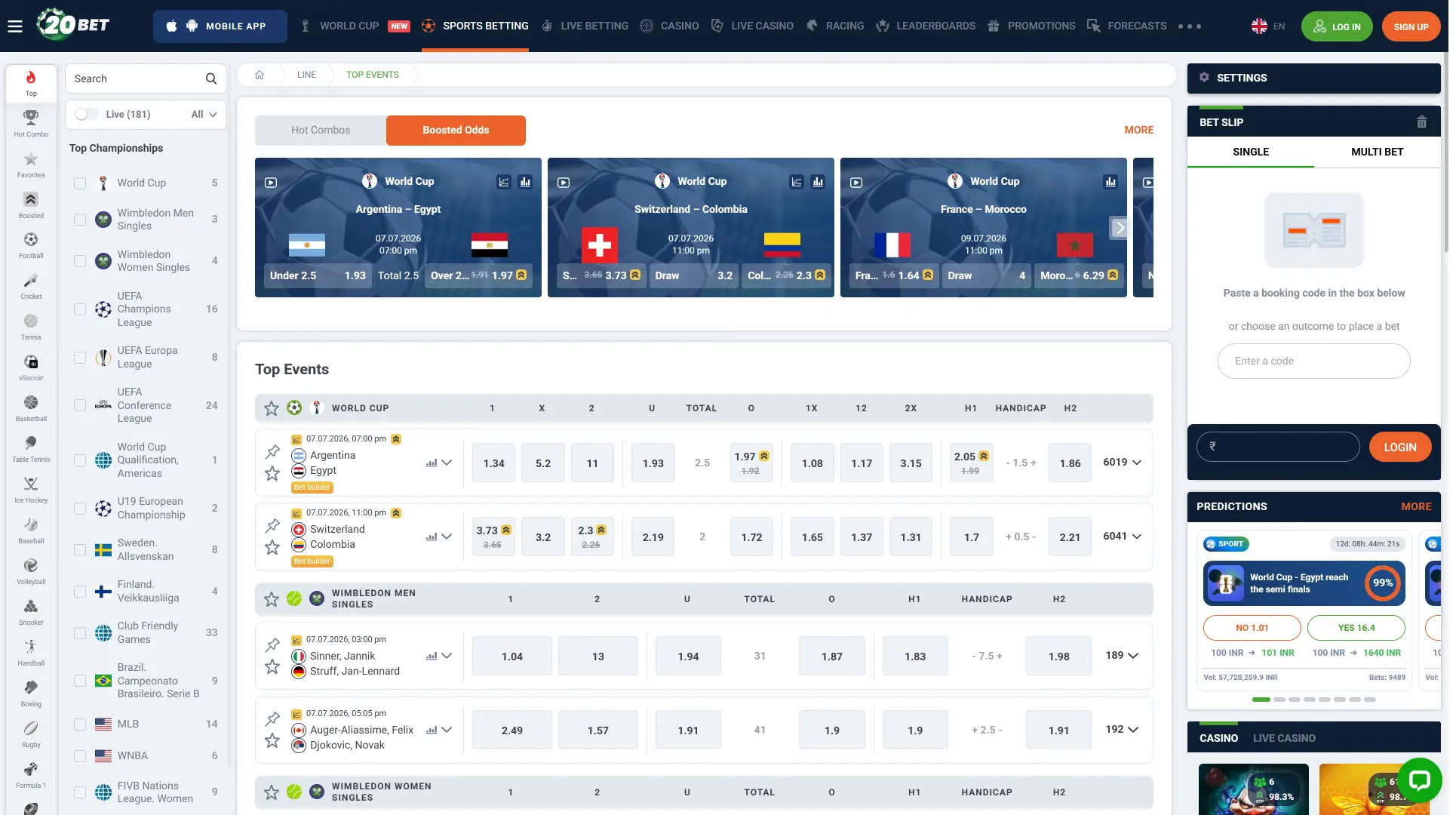
Task: Select first predictions carousel dot
Action: click(x=1261, y=700)
